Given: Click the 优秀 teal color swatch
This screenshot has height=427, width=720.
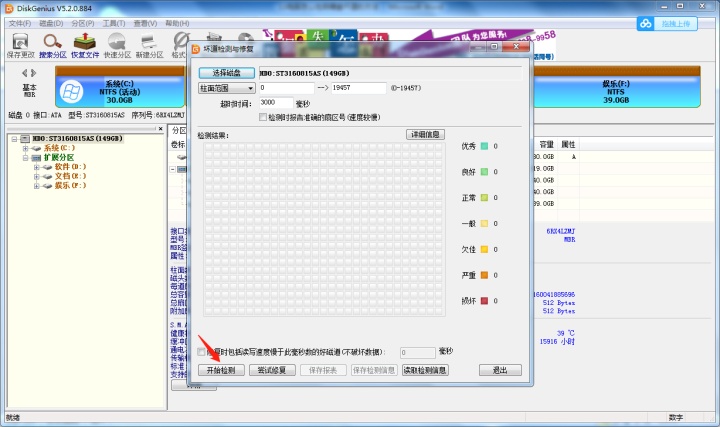Looking at the screenshot, I should pyautogui.click(x=484, y=146).
